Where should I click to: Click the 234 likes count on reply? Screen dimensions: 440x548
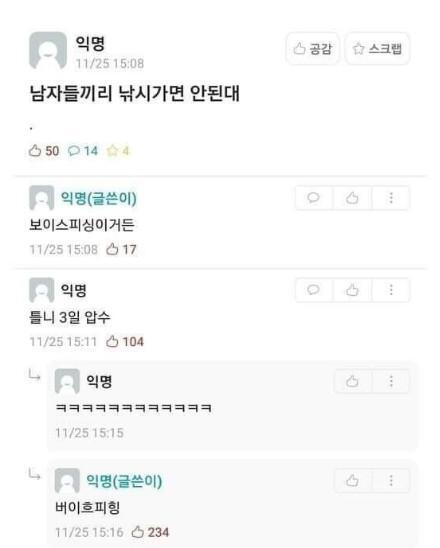(150, 532)
